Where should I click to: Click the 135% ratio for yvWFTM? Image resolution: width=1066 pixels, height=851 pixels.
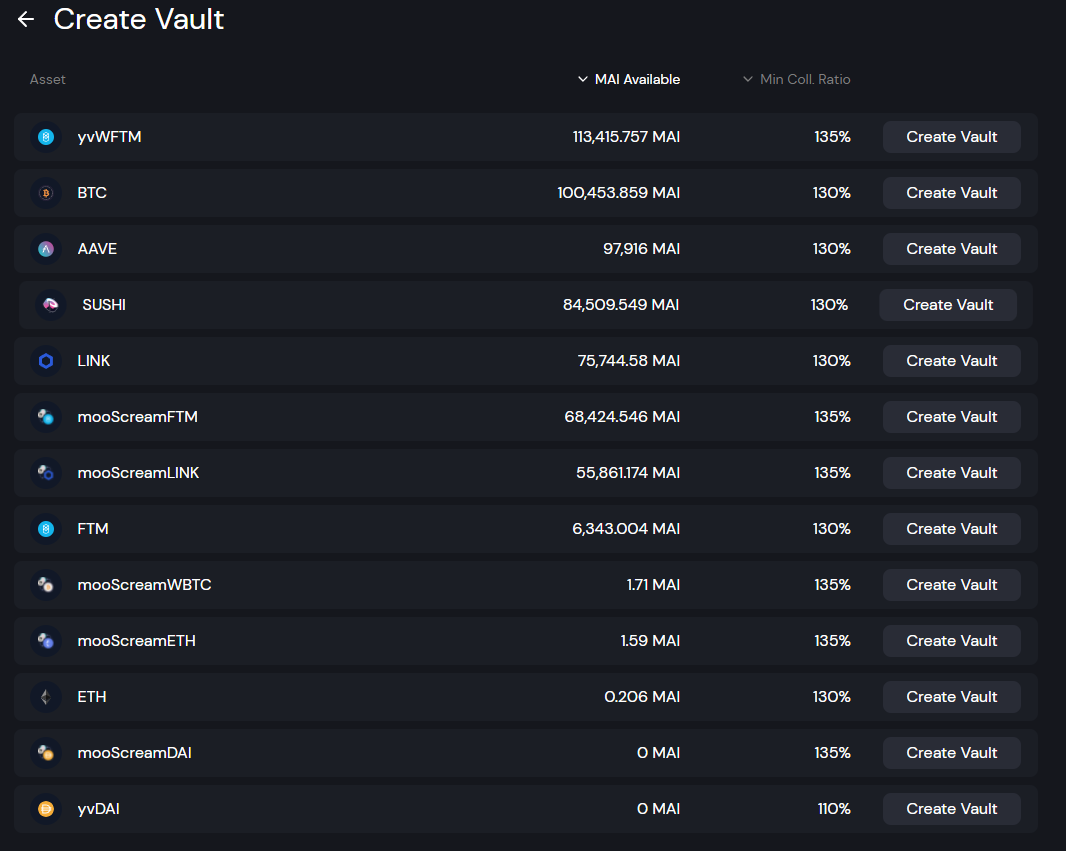tap(833, 137)
